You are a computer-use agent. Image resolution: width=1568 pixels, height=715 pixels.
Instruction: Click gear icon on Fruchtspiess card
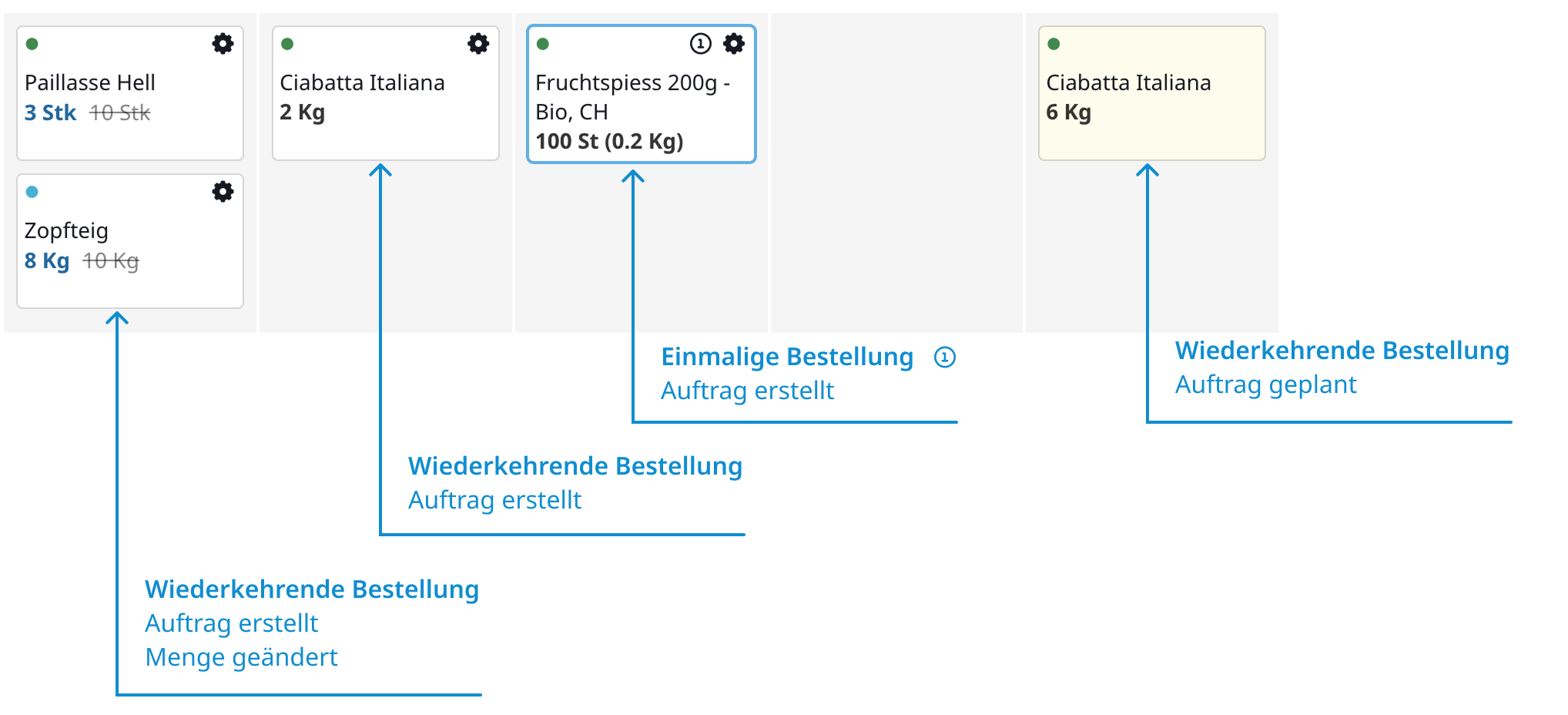click(x=734, y=44)
